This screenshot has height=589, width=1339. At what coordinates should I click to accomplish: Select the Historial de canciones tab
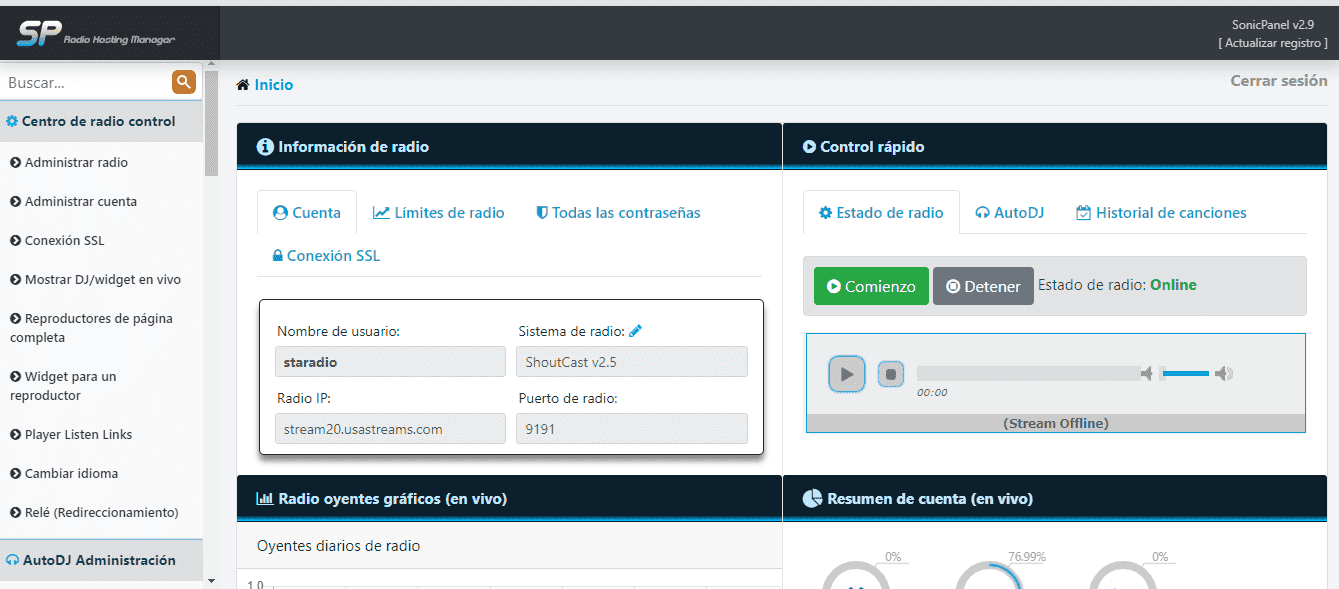1161,213
